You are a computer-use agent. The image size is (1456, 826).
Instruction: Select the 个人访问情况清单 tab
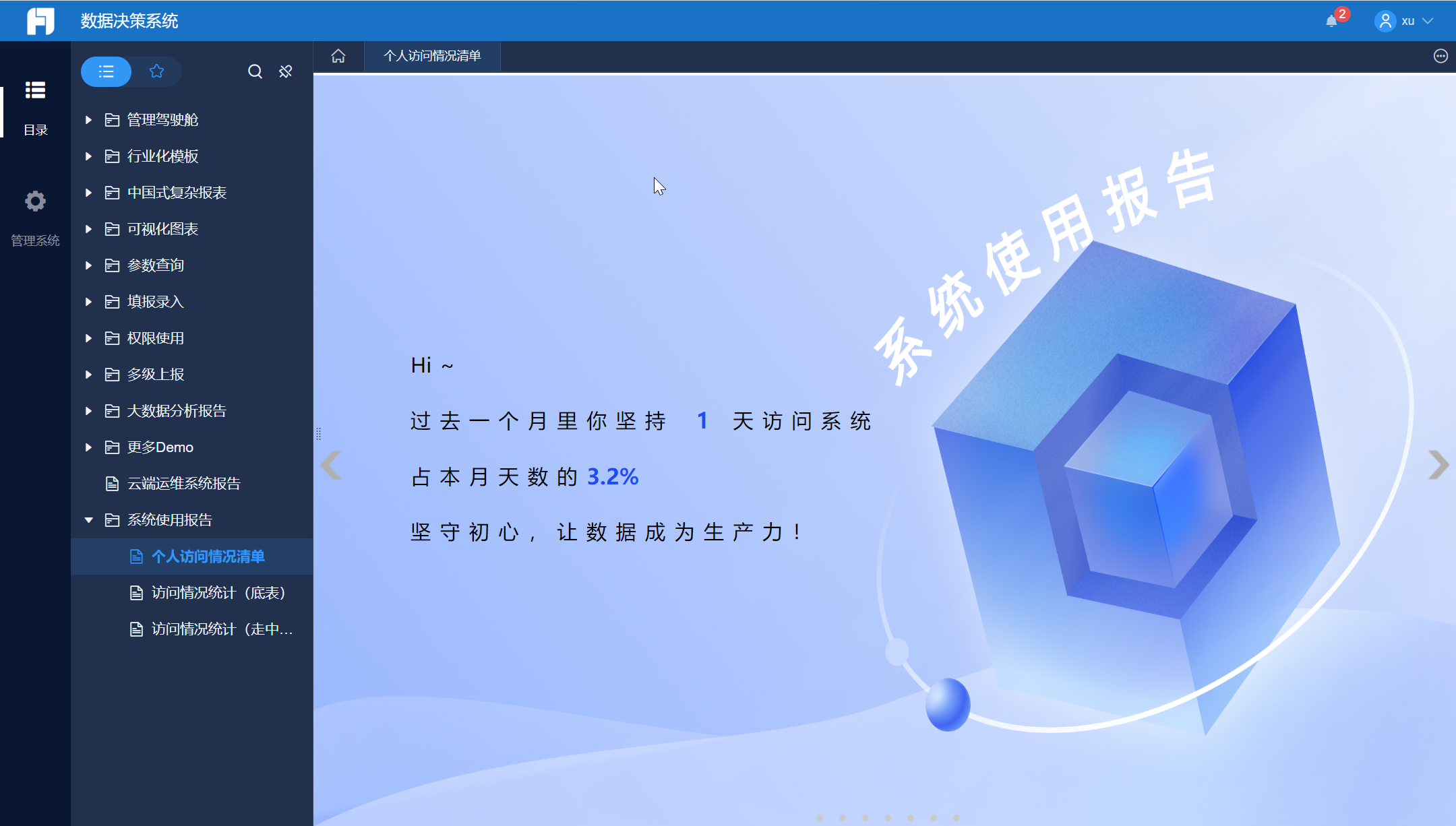click(x=432, y=56)
